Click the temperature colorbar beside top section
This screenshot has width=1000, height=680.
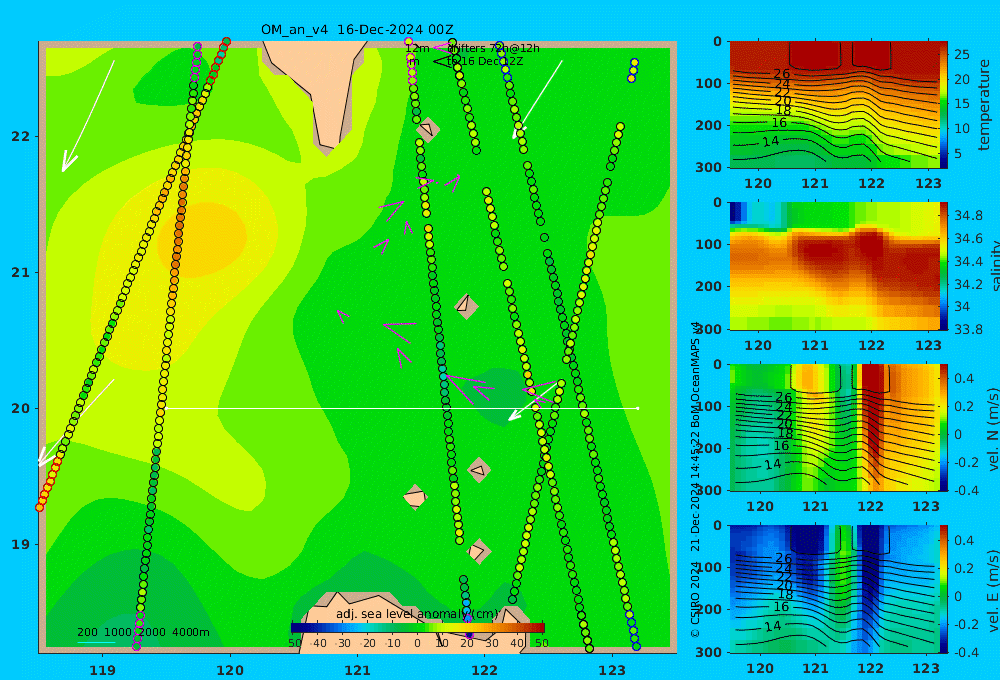944,105
